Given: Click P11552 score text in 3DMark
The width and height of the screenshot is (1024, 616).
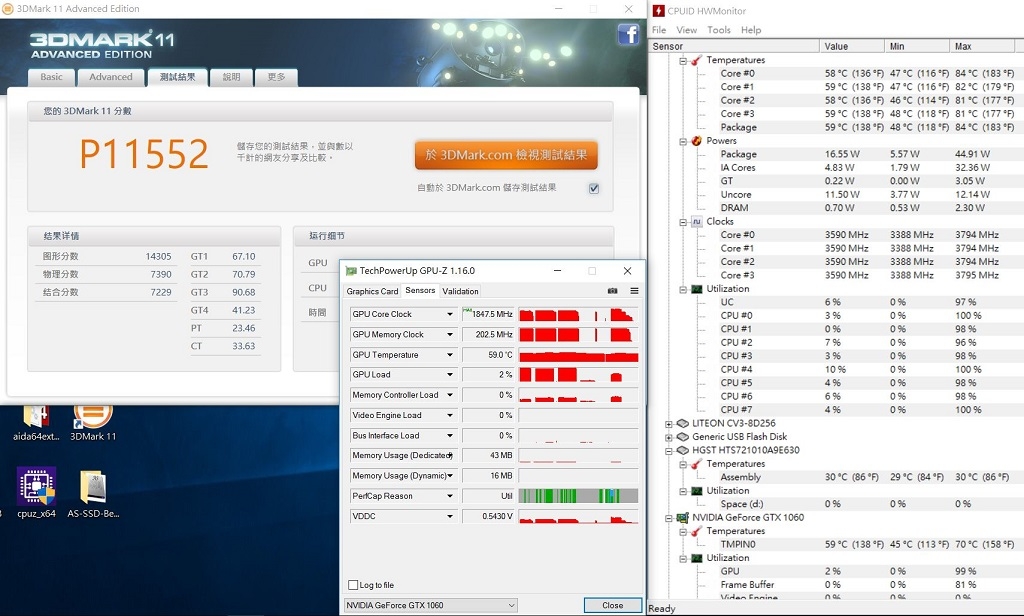Looking at the screenshot, I should click(144, 154).
